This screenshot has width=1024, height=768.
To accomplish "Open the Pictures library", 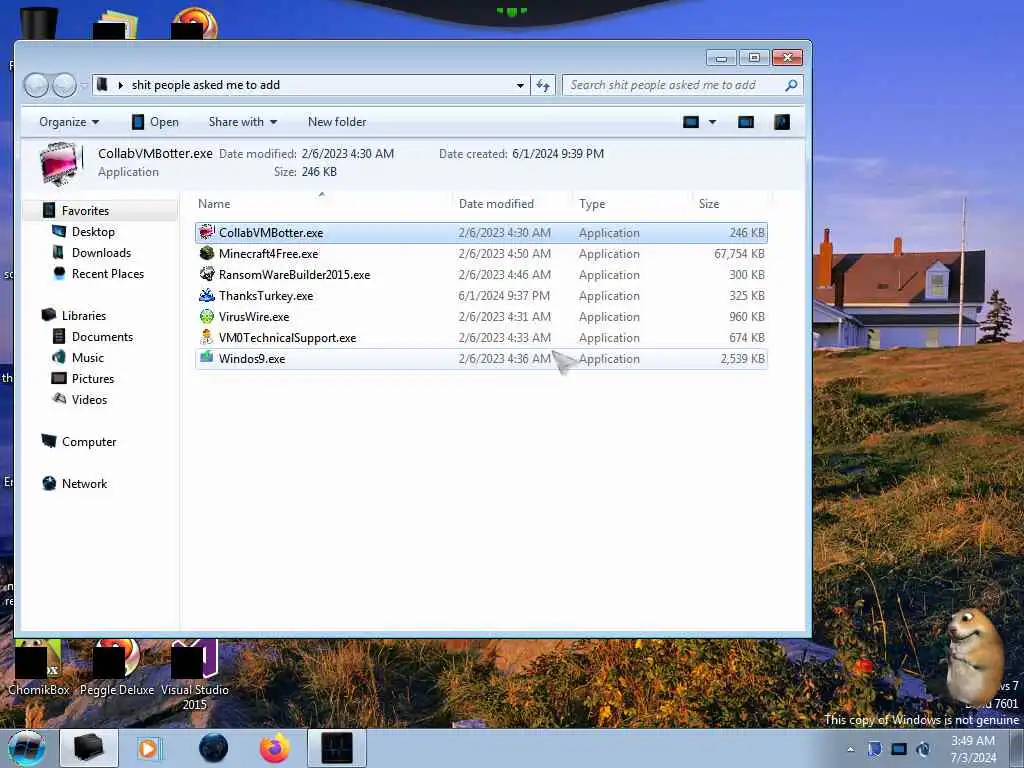I will click(93, 378).
